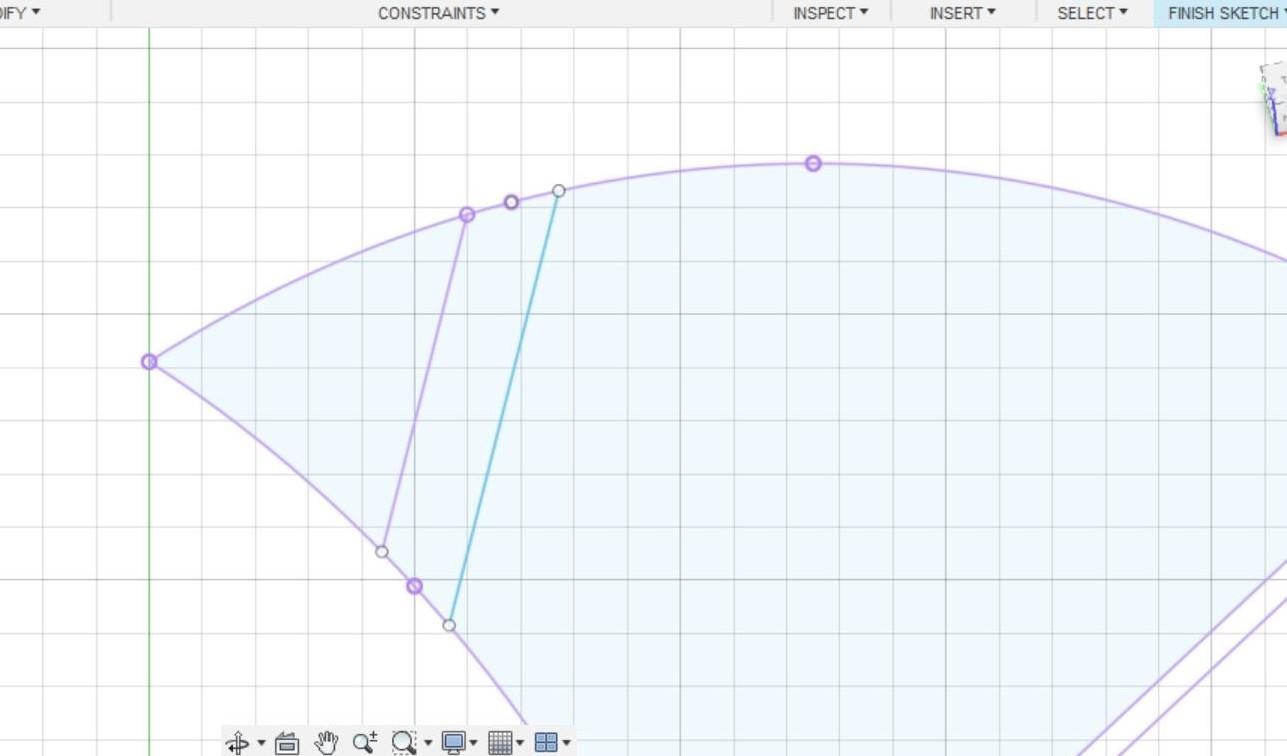Screen dimensions: 1287x756
Task: Click the upper-arc point between the two lines
Action: tap(511, 202)
